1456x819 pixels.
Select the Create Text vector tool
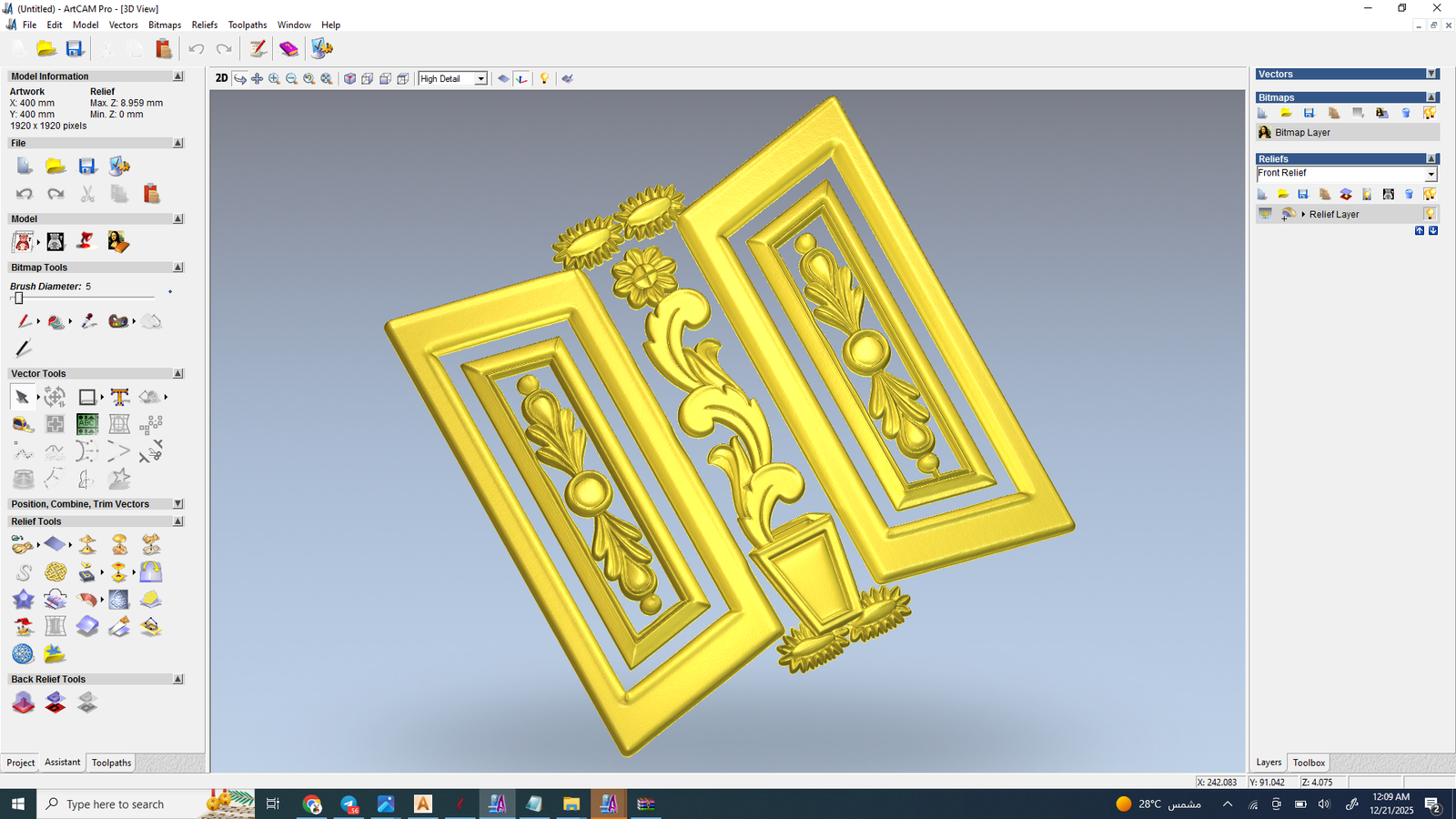pyautogui.click(x=119, y=397)
